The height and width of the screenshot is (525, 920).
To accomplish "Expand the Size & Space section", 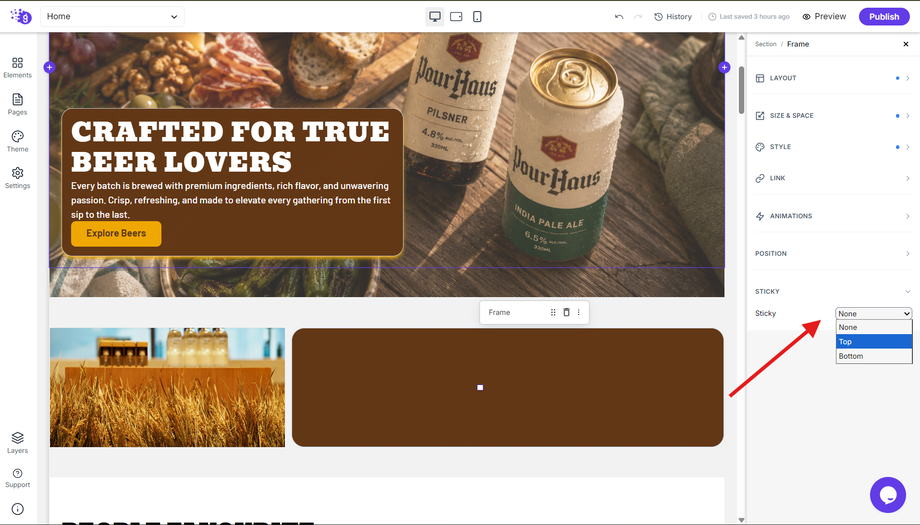I will pyautogui.click(x=833, y=116).
